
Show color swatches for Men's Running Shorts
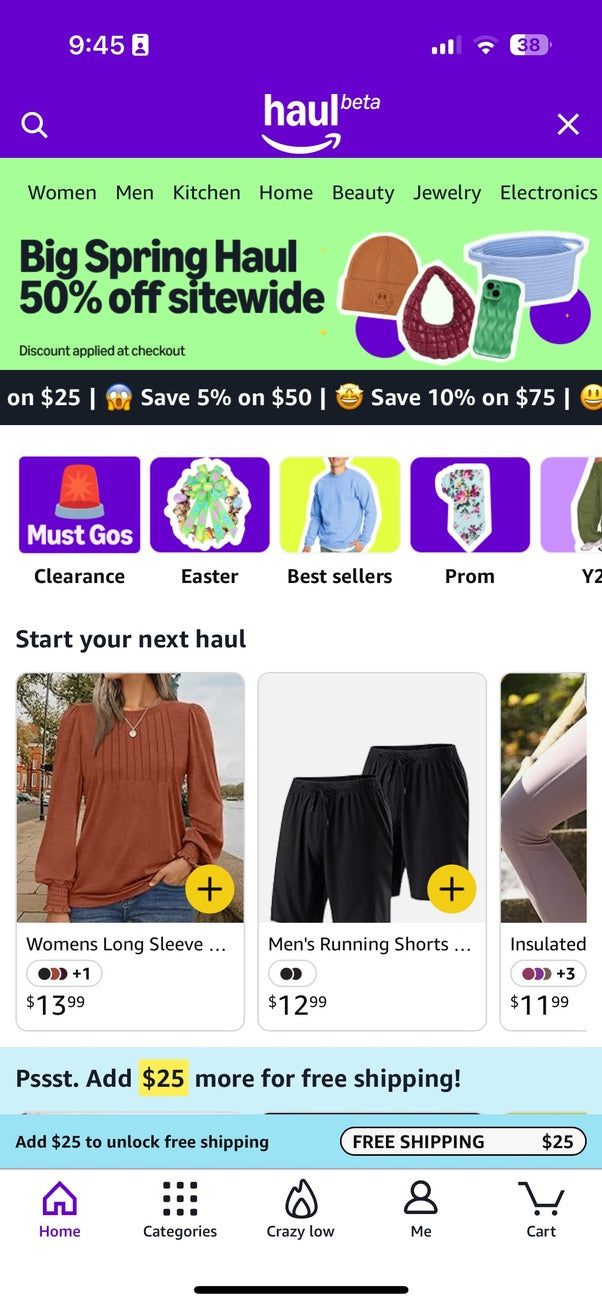pyautogui.click(x=292, y=973)
